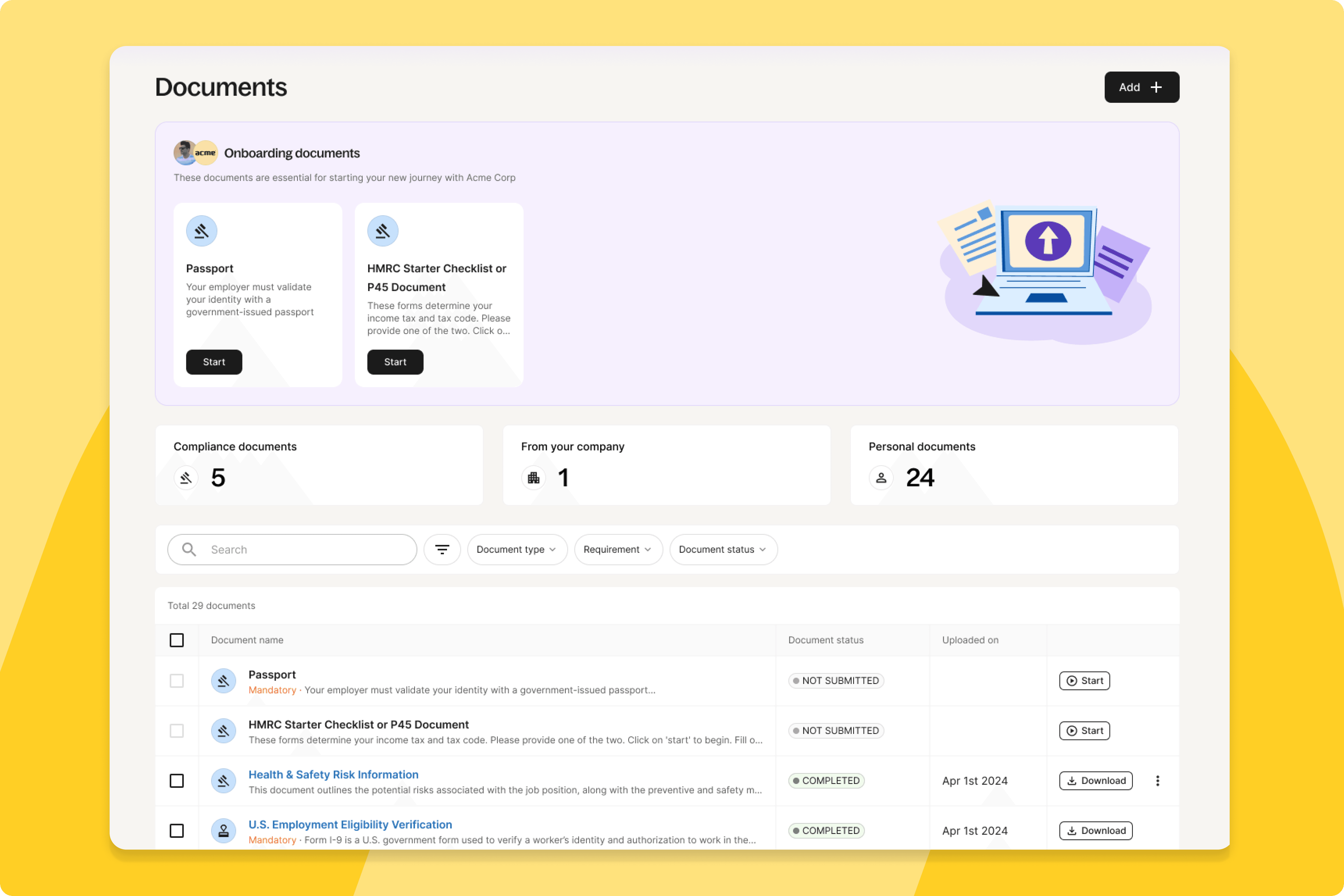Focus the Search input field
The width and height of the screenshot is (1344, 896).
[303, 549]
